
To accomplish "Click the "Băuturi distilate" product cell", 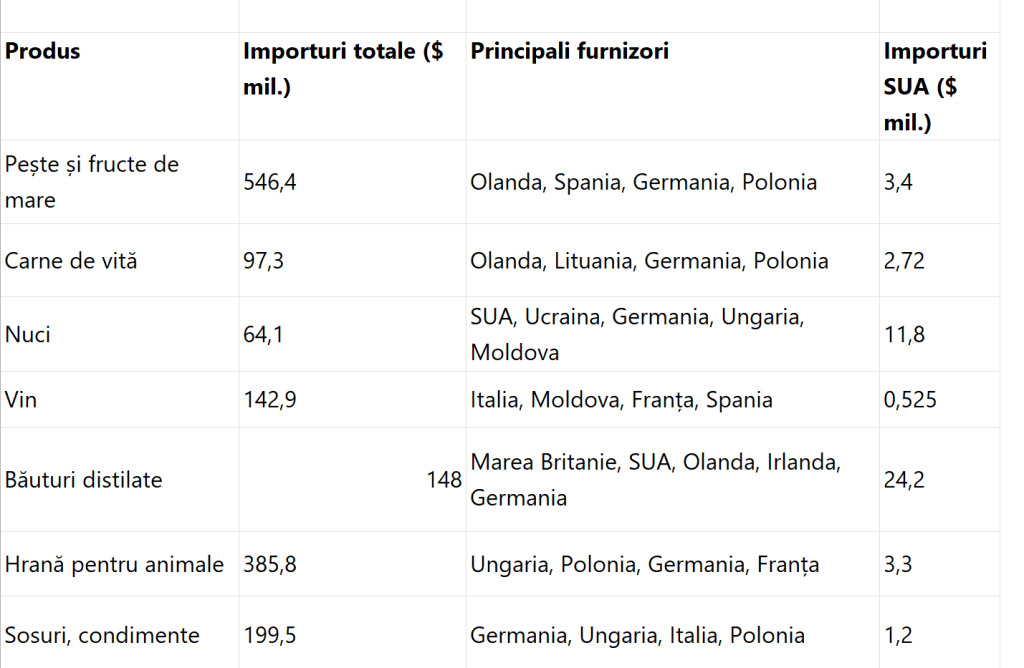I will pyautogui.click(x=84, y=480).
